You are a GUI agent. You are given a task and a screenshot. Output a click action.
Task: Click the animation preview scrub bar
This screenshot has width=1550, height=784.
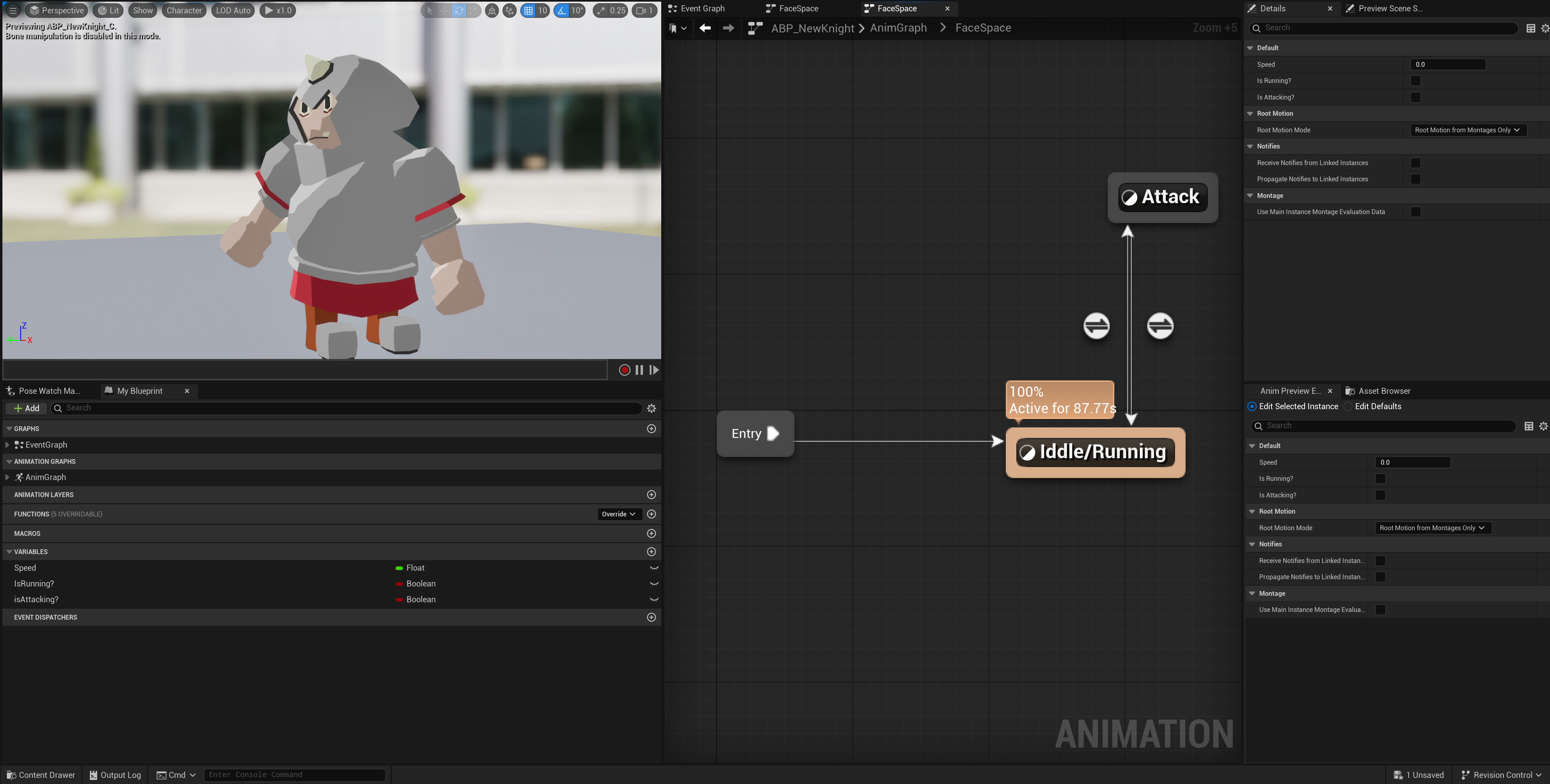(305, 370)
